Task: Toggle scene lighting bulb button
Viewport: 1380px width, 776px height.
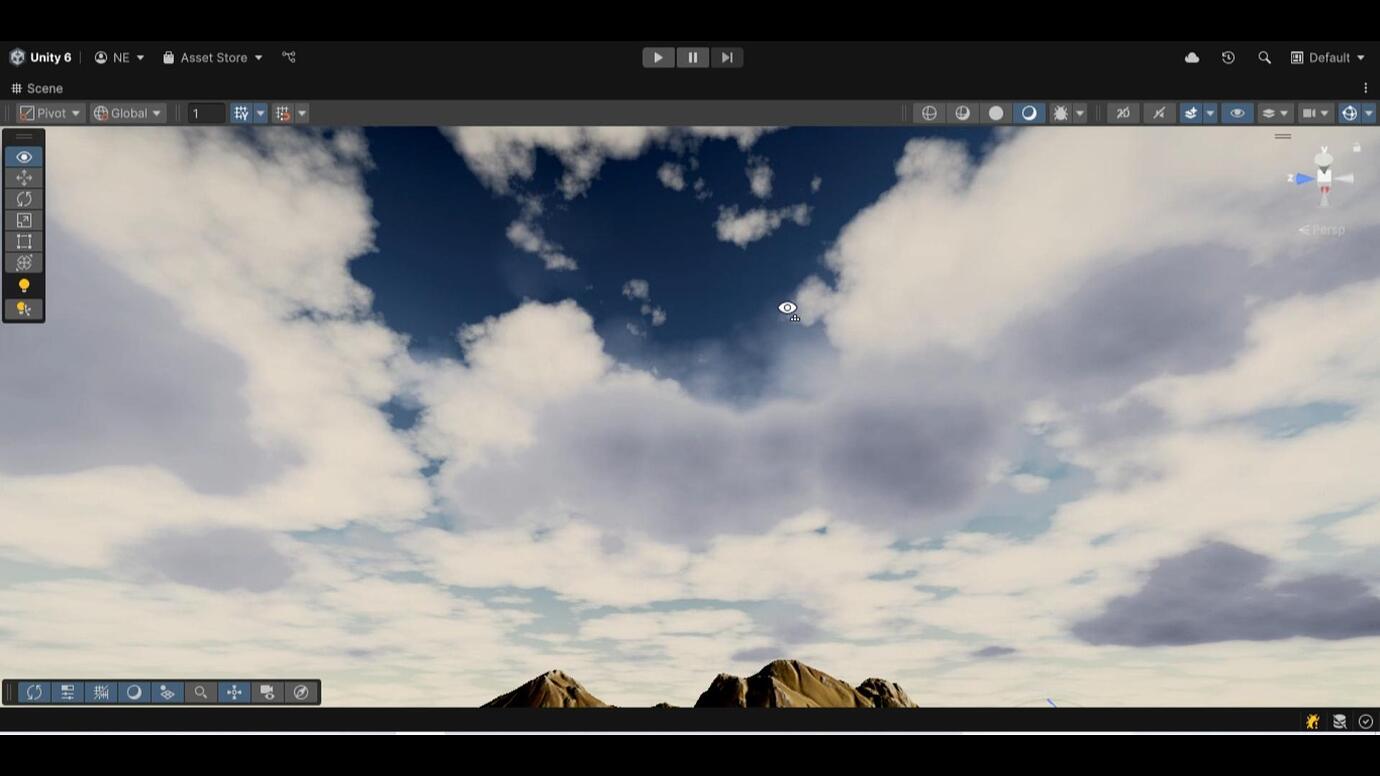Action: 24,284
